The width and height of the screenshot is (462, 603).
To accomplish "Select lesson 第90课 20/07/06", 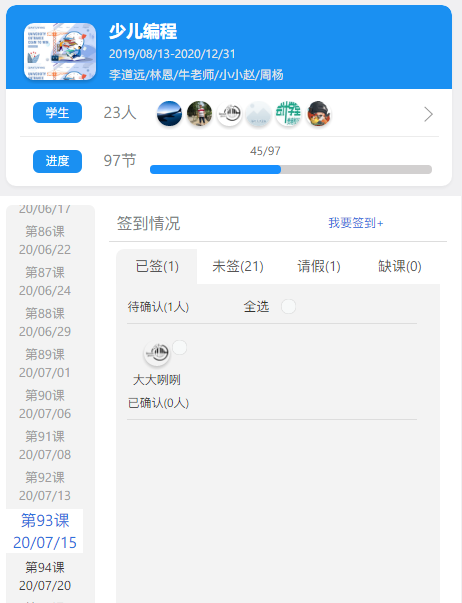I will [45, 404].
